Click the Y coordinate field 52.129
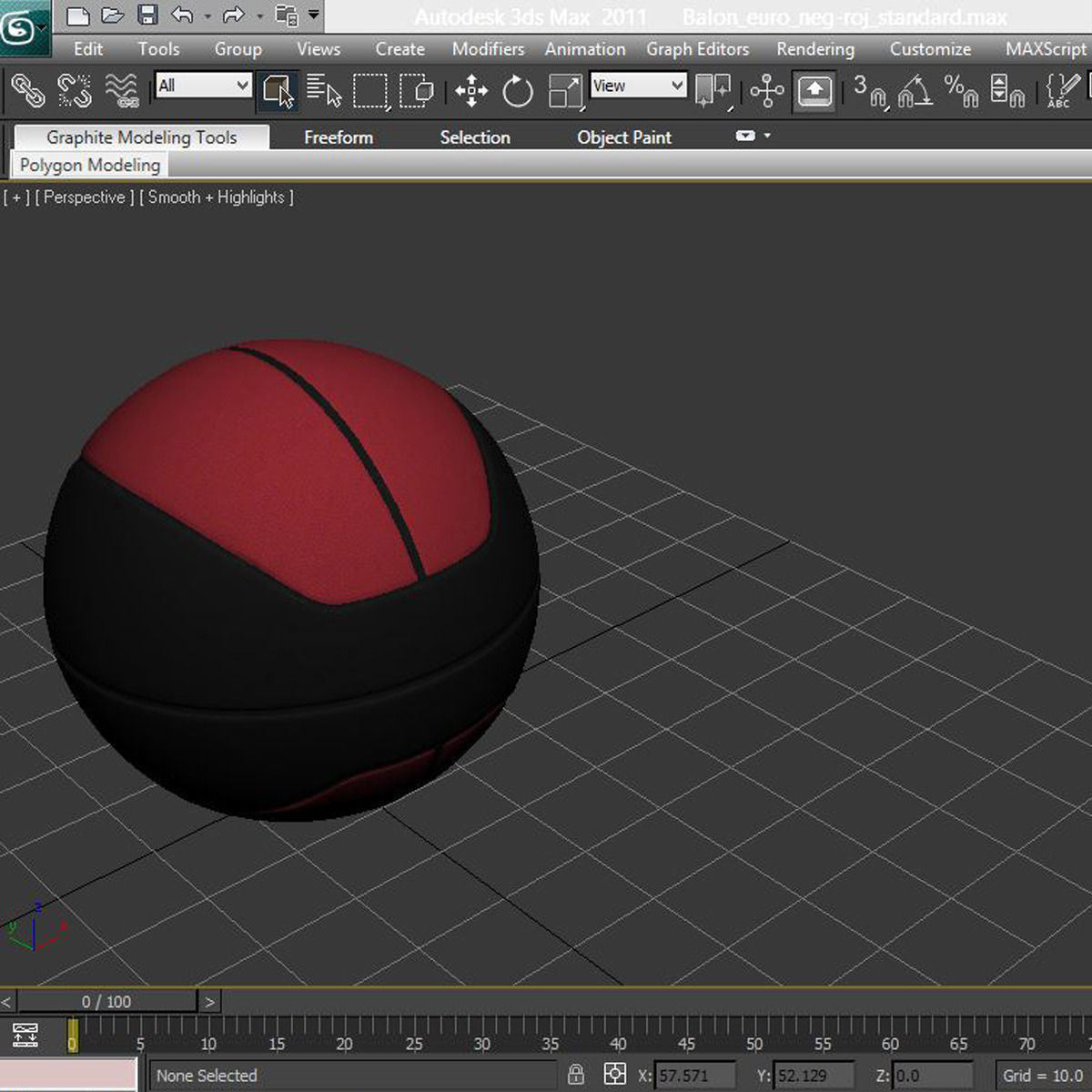 814,1076
